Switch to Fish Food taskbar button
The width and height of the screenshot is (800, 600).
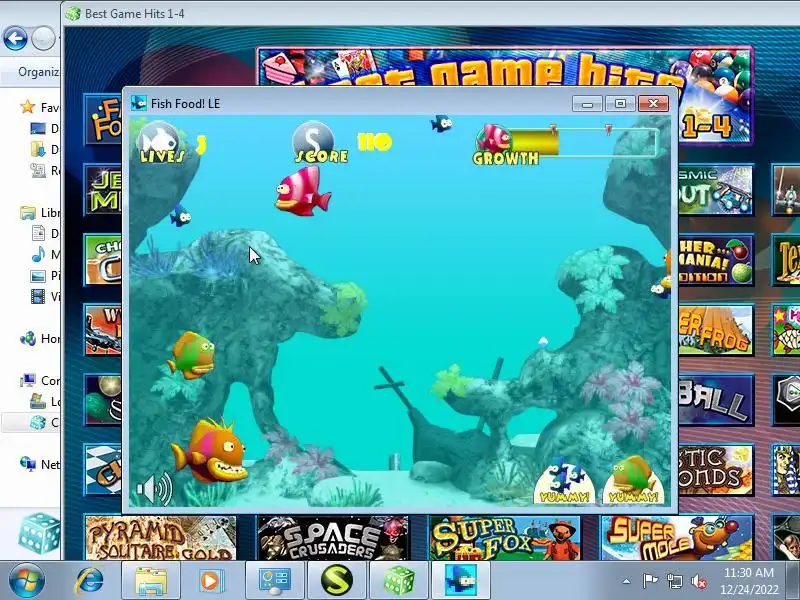[461, 581]
